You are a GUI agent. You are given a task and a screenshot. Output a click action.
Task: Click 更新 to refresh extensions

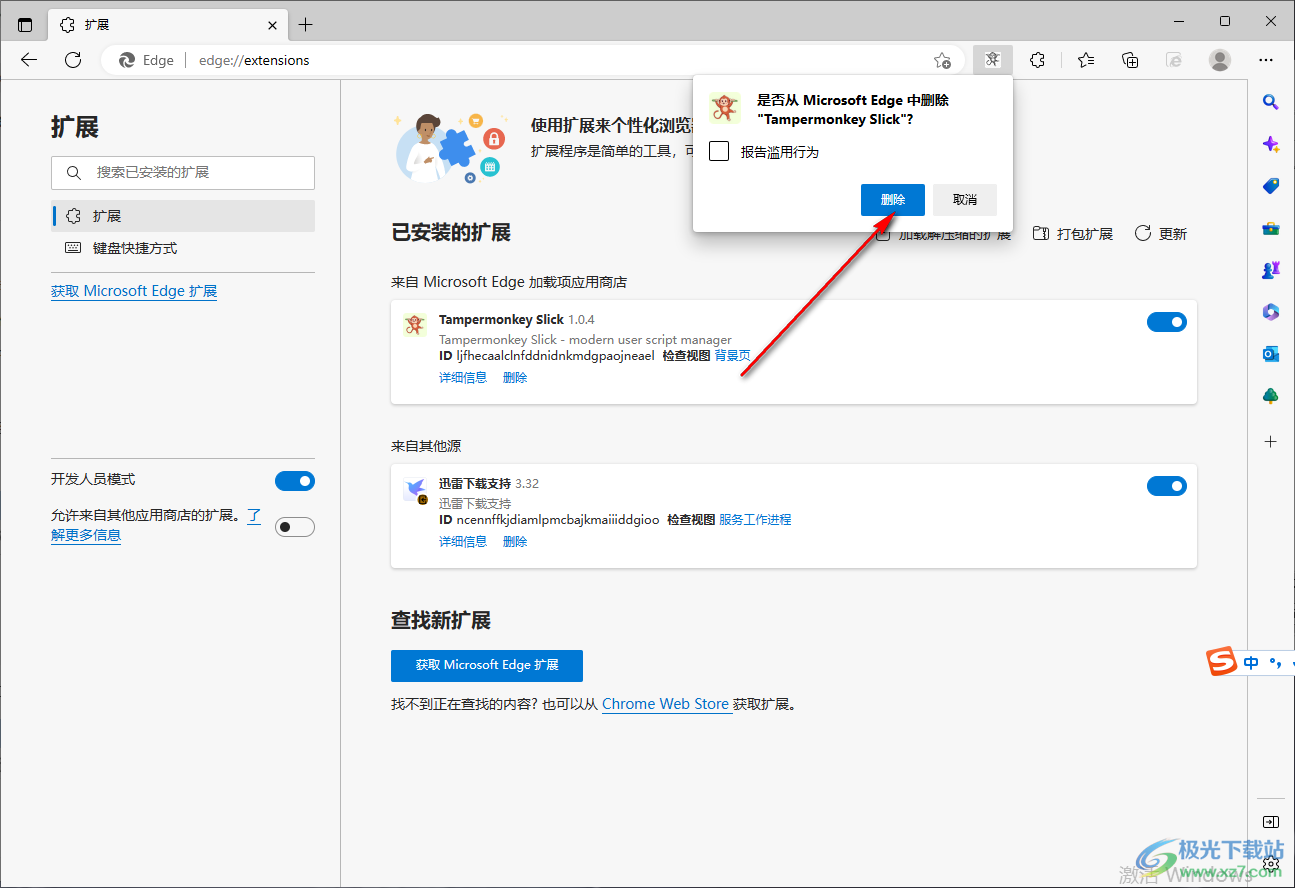pos(1161,234)
